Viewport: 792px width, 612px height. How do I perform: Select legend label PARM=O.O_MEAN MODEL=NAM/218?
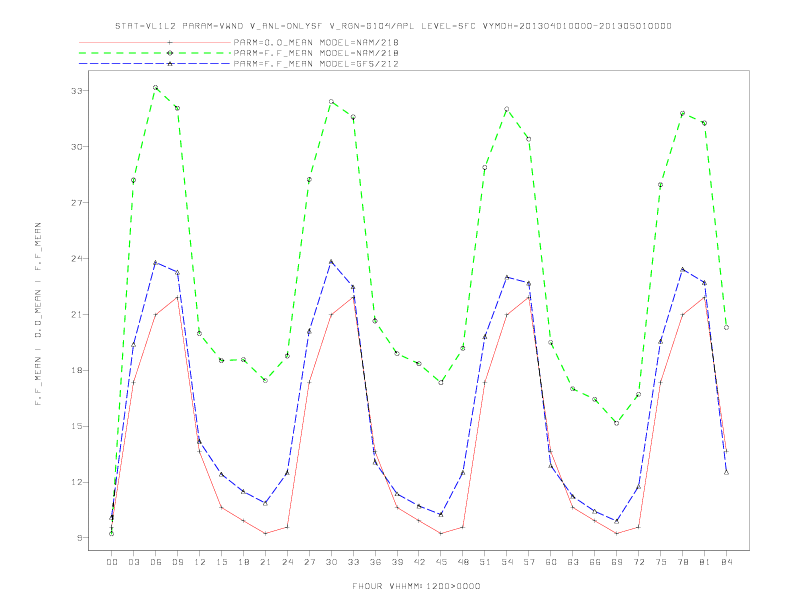coord(316,42)
